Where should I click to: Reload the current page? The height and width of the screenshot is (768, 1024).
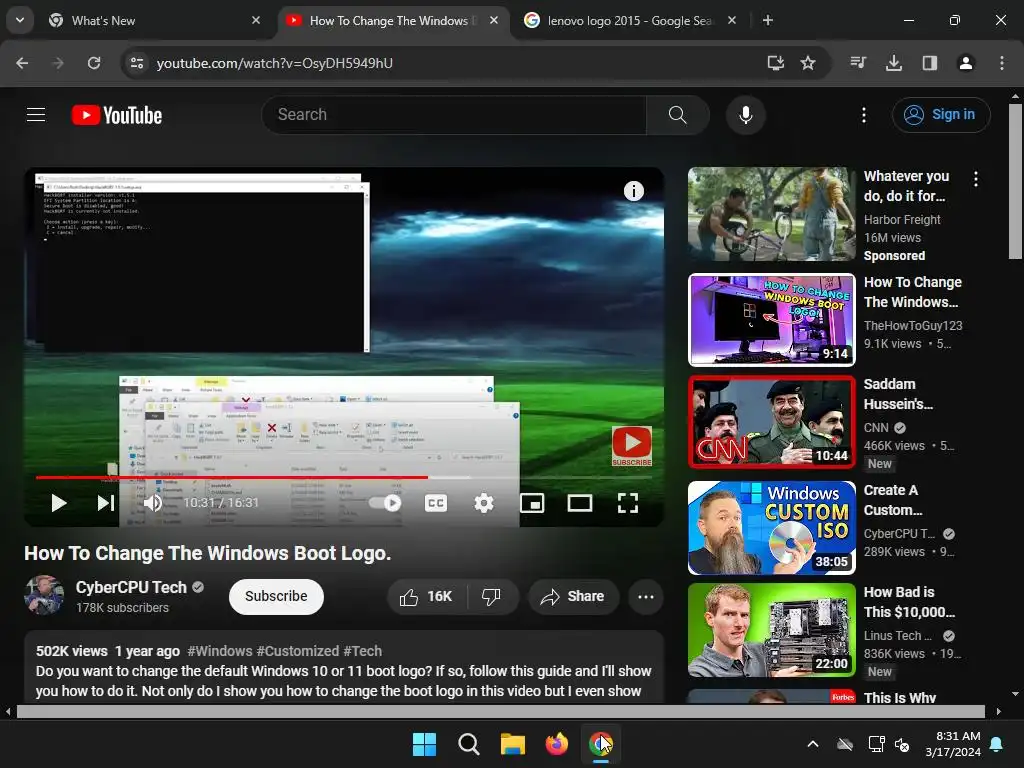coord(94,63)
